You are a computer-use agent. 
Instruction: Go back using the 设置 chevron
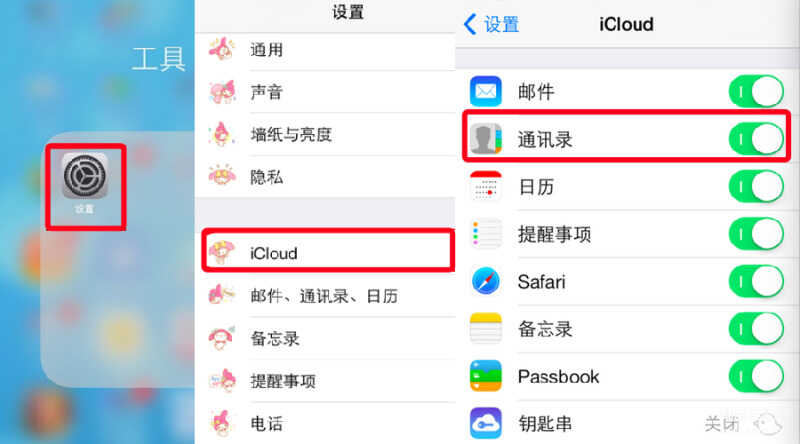(491, 24)
